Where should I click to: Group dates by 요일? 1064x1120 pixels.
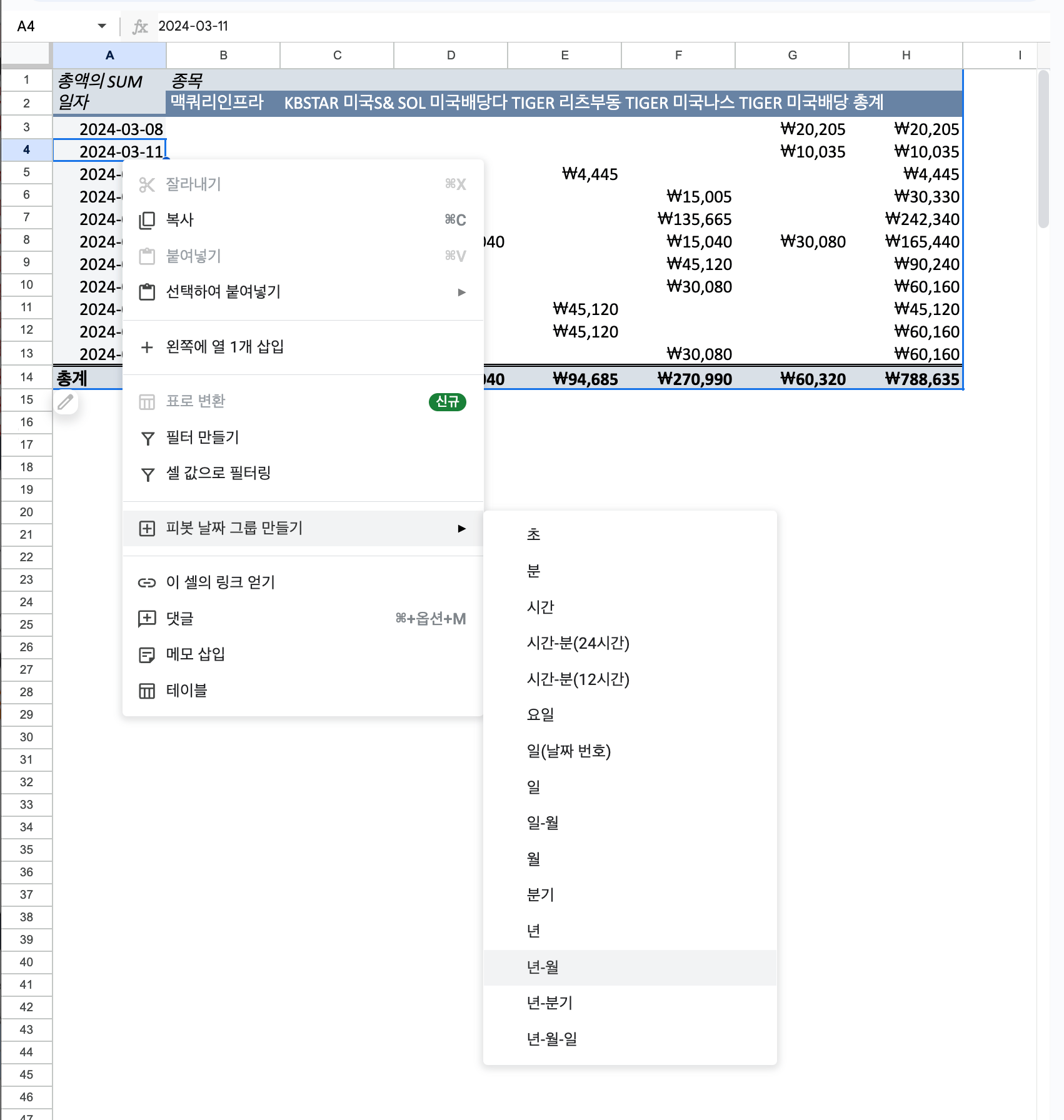pos(630,715)
